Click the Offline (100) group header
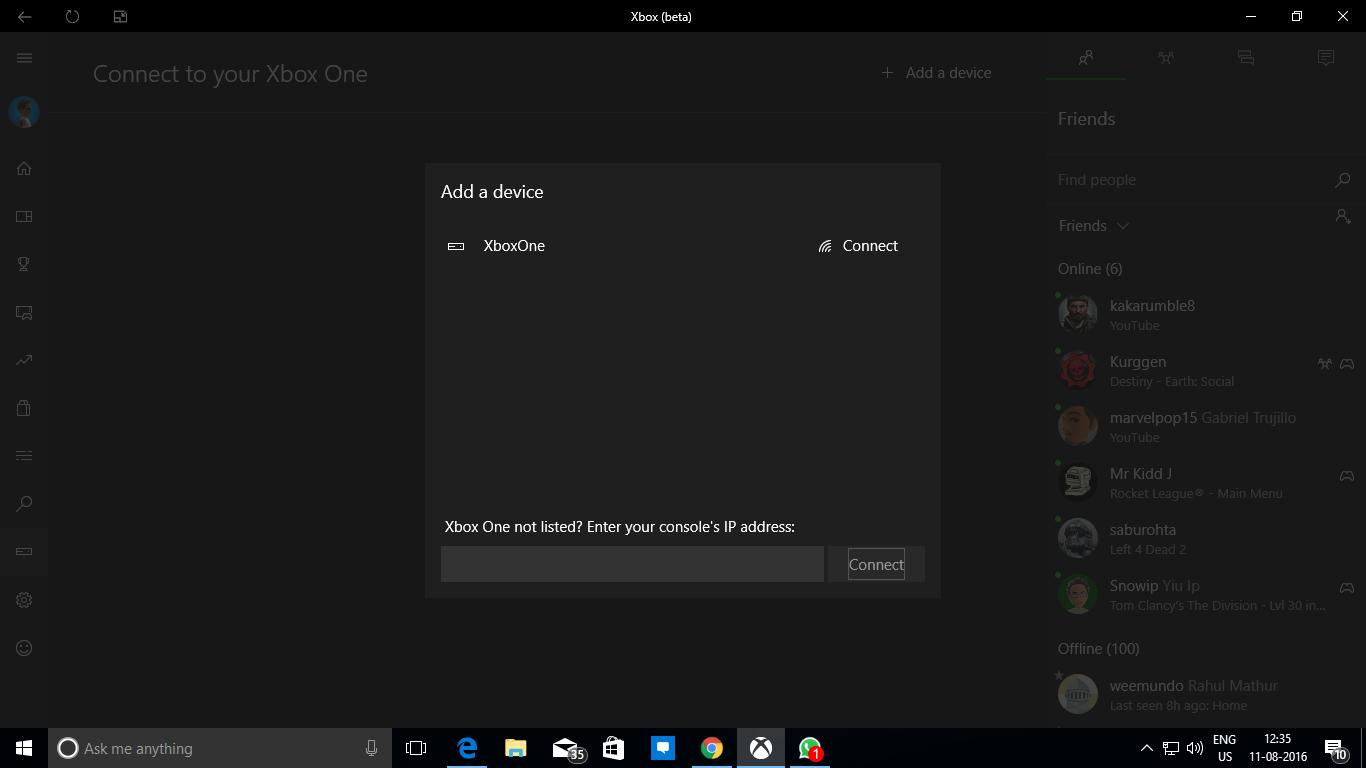The width and height of the screenshot is (1366, 768). click(1098, 649)
